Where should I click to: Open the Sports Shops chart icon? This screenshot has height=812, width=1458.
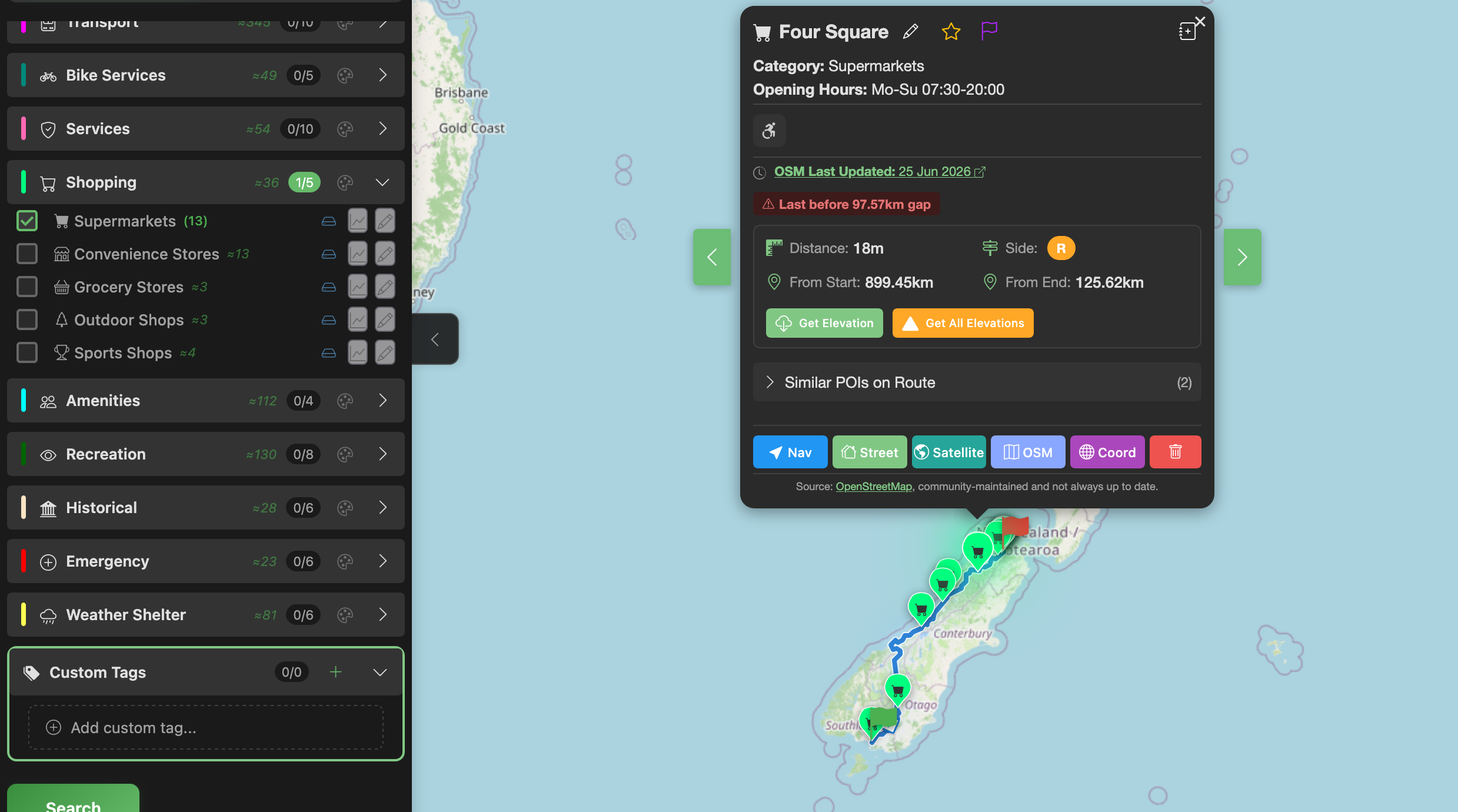point(358,352)
